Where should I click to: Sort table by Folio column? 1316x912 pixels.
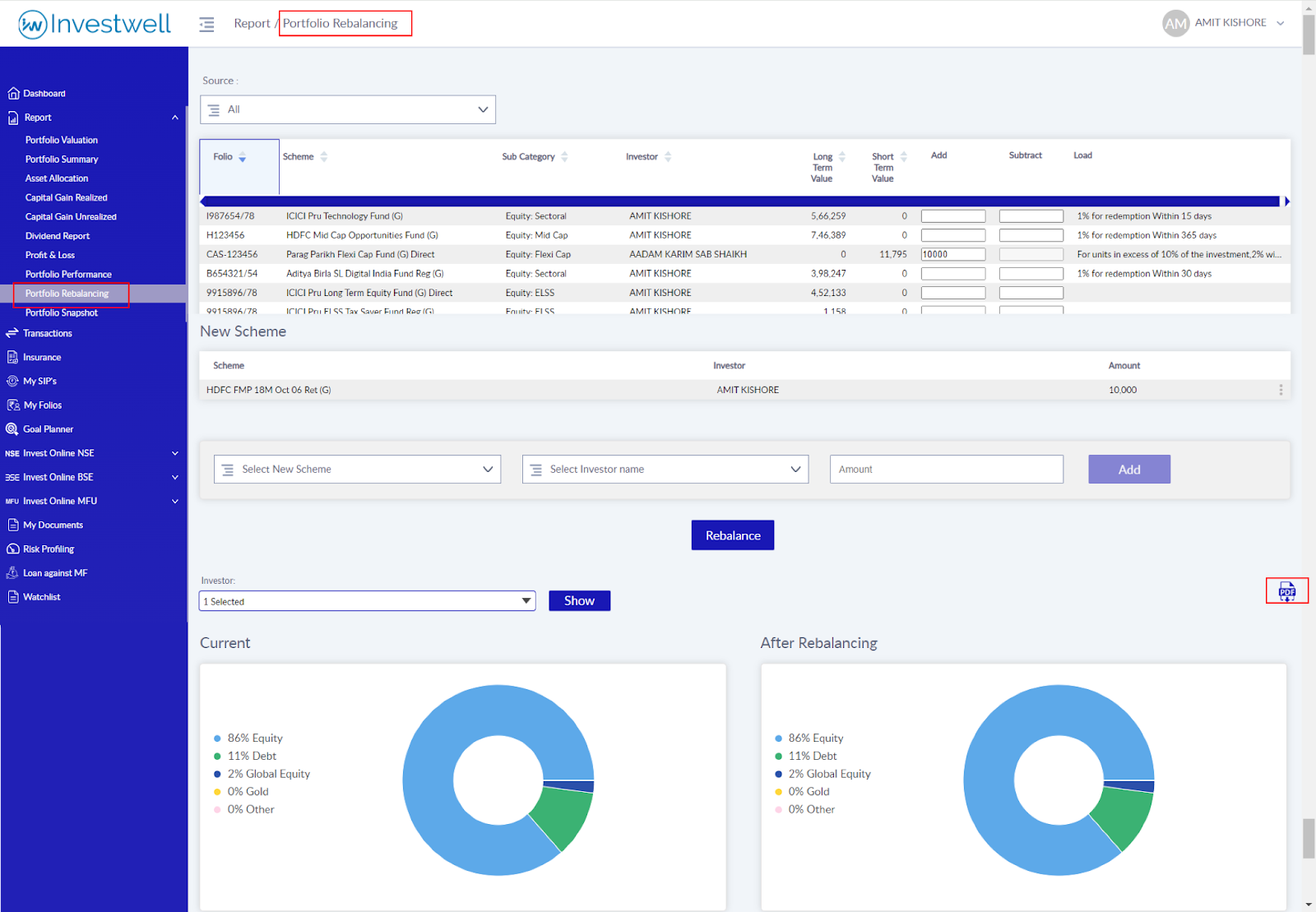tap(243, 157)
